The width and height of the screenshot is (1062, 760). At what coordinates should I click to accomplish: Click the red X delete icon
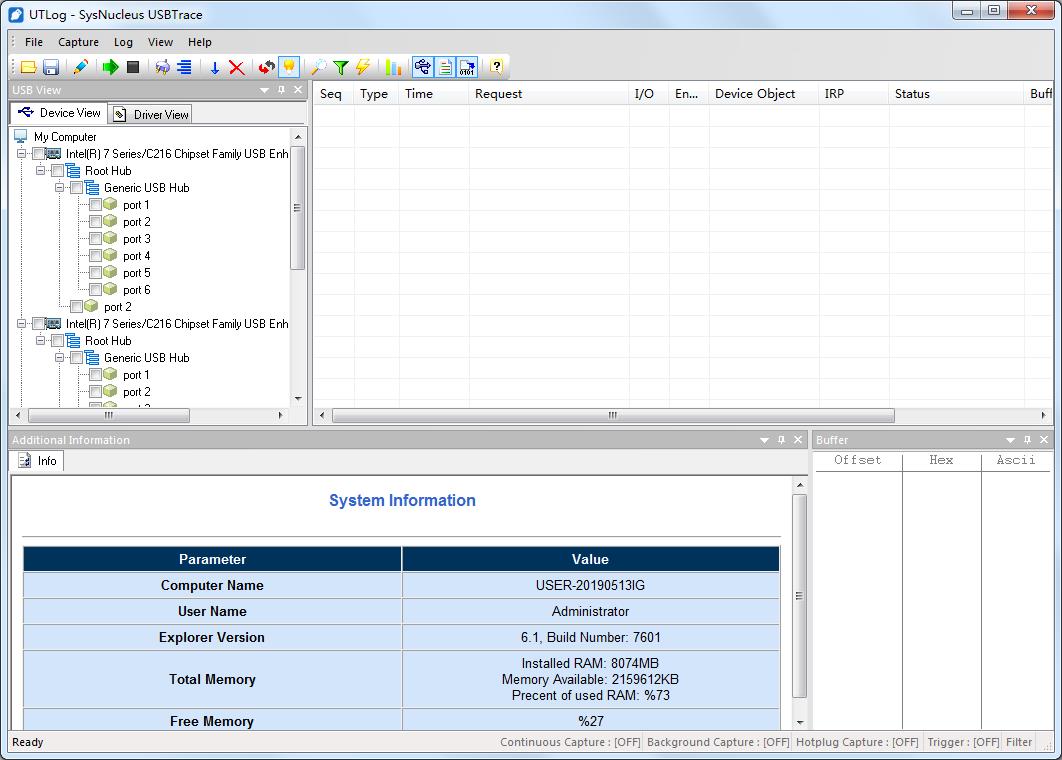[x=237, y=67]
